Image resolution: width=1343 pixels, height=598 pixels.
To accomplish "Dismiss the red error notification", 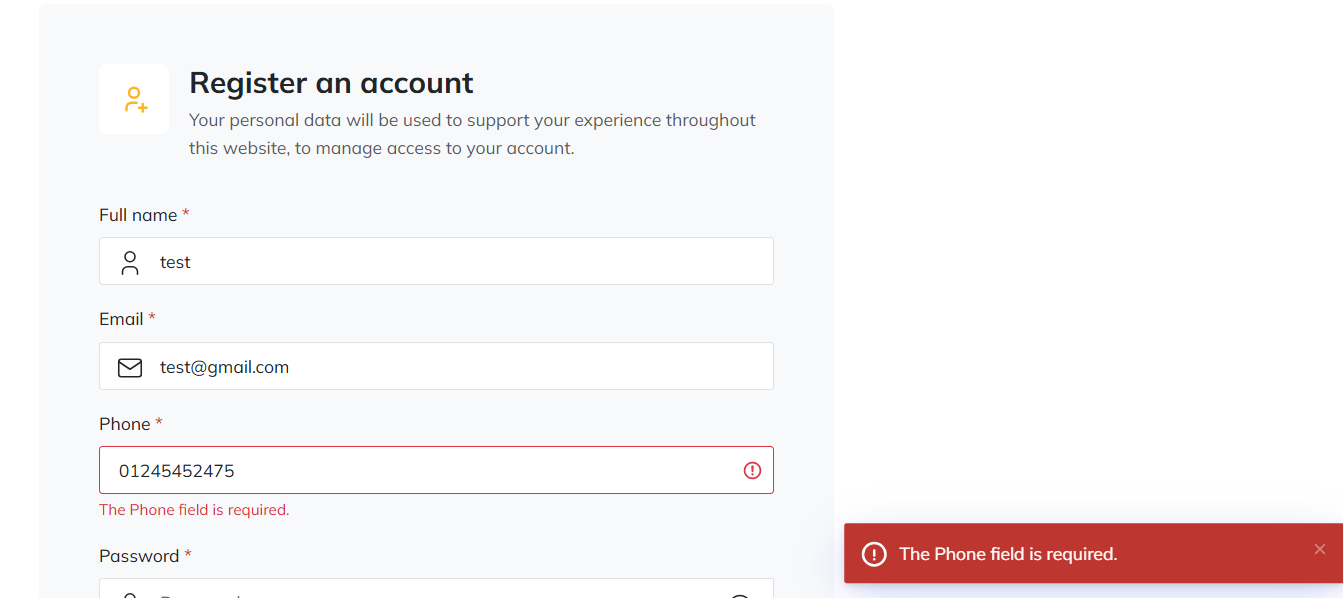I will (x=1320, y=549).
